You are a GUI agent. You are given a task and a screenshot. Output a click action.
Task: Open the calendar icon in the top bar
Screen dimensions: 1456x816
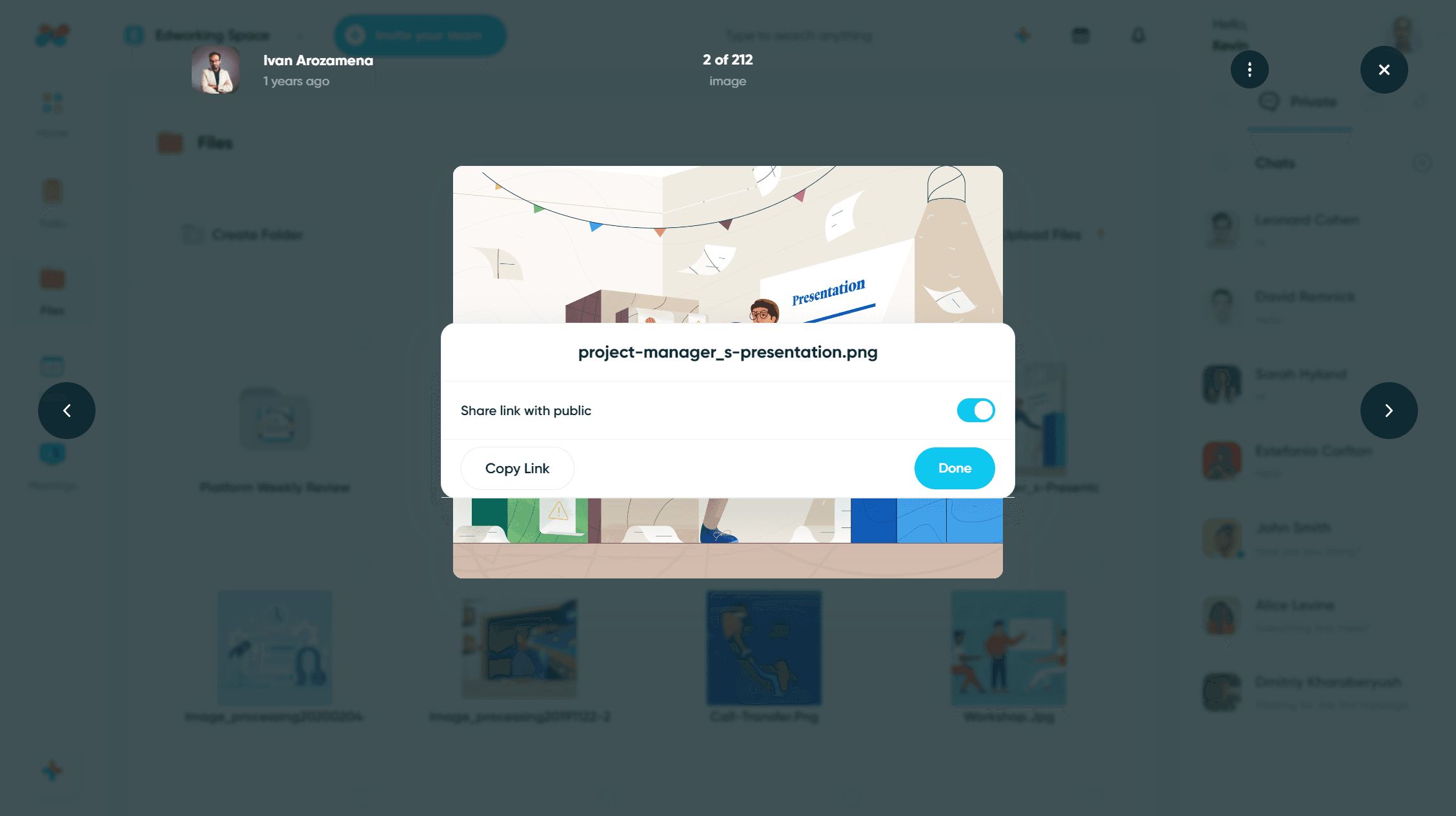(1080, 36)
